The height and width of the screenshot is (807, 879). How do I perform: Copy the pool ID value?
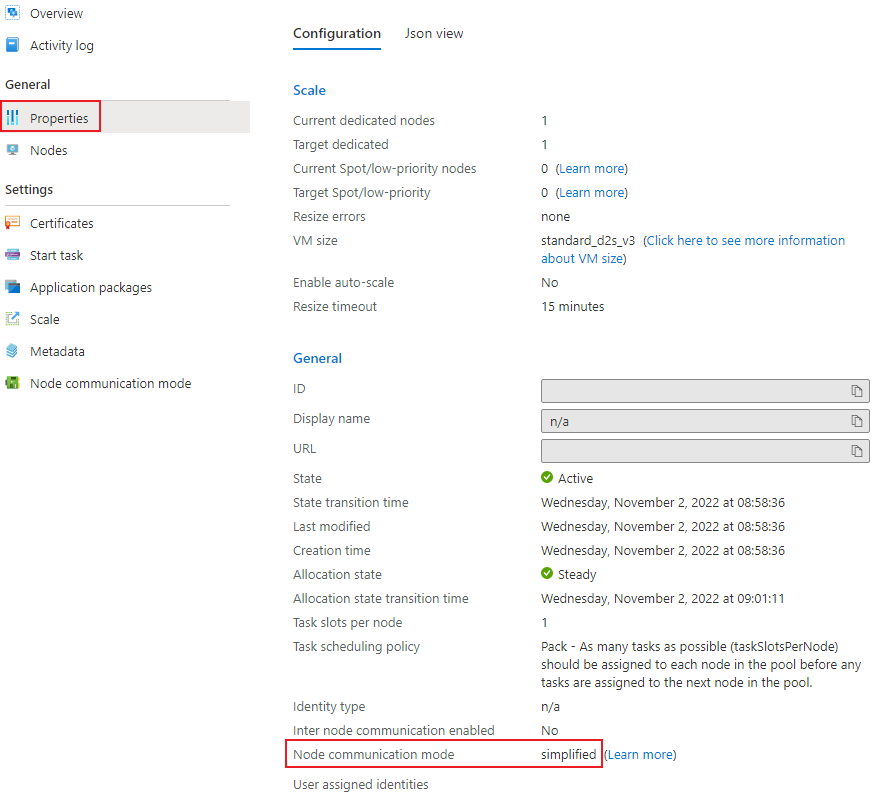tap(857, 391)
